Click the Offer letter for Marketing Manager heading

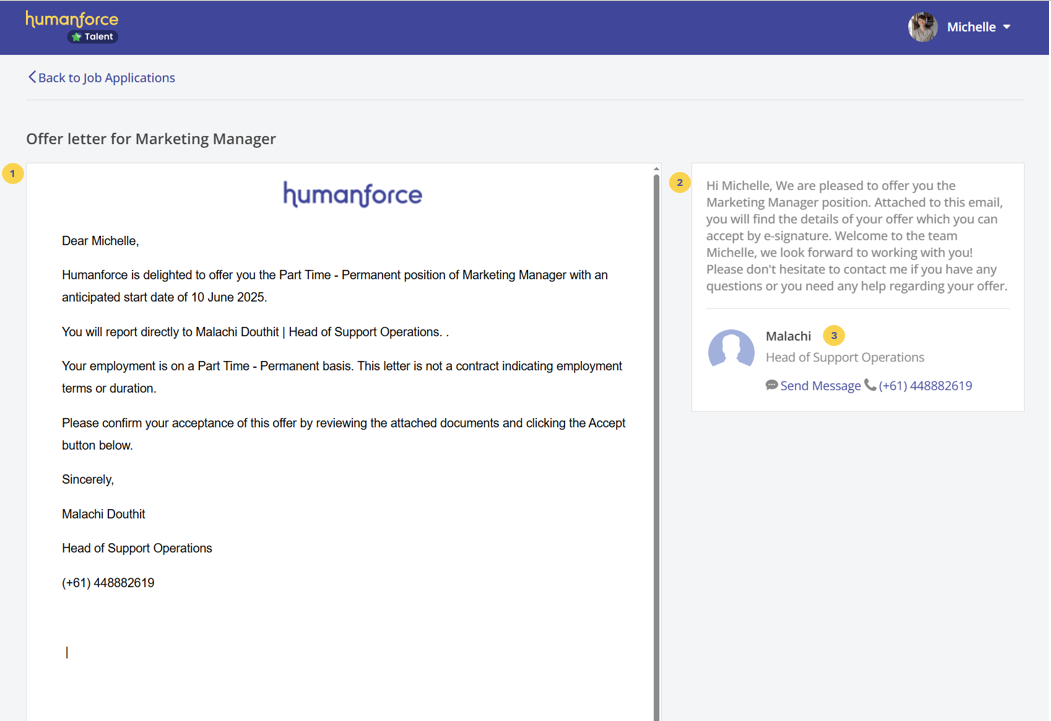pos(151,139)
